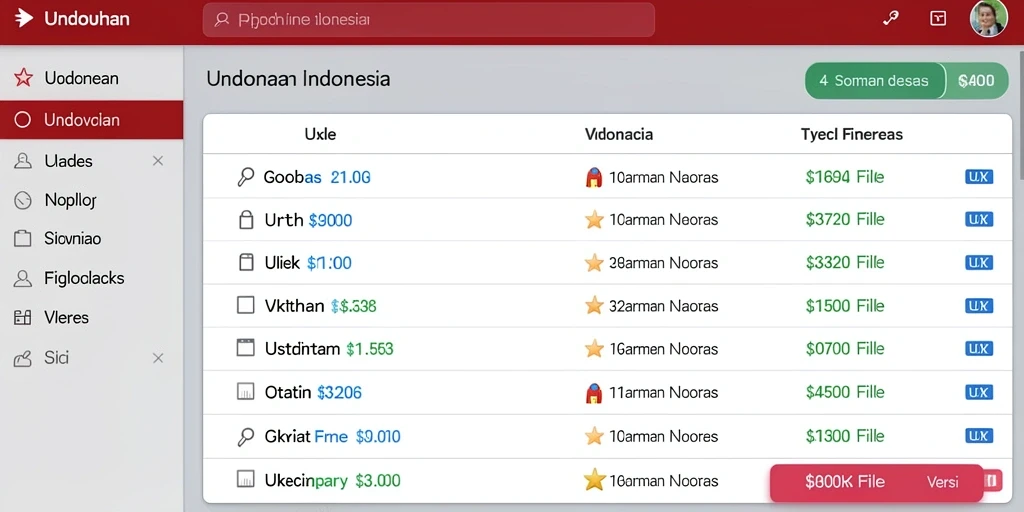Open Sici in the sidebar
Screen dimensions: 1024x512
(57, 357)
